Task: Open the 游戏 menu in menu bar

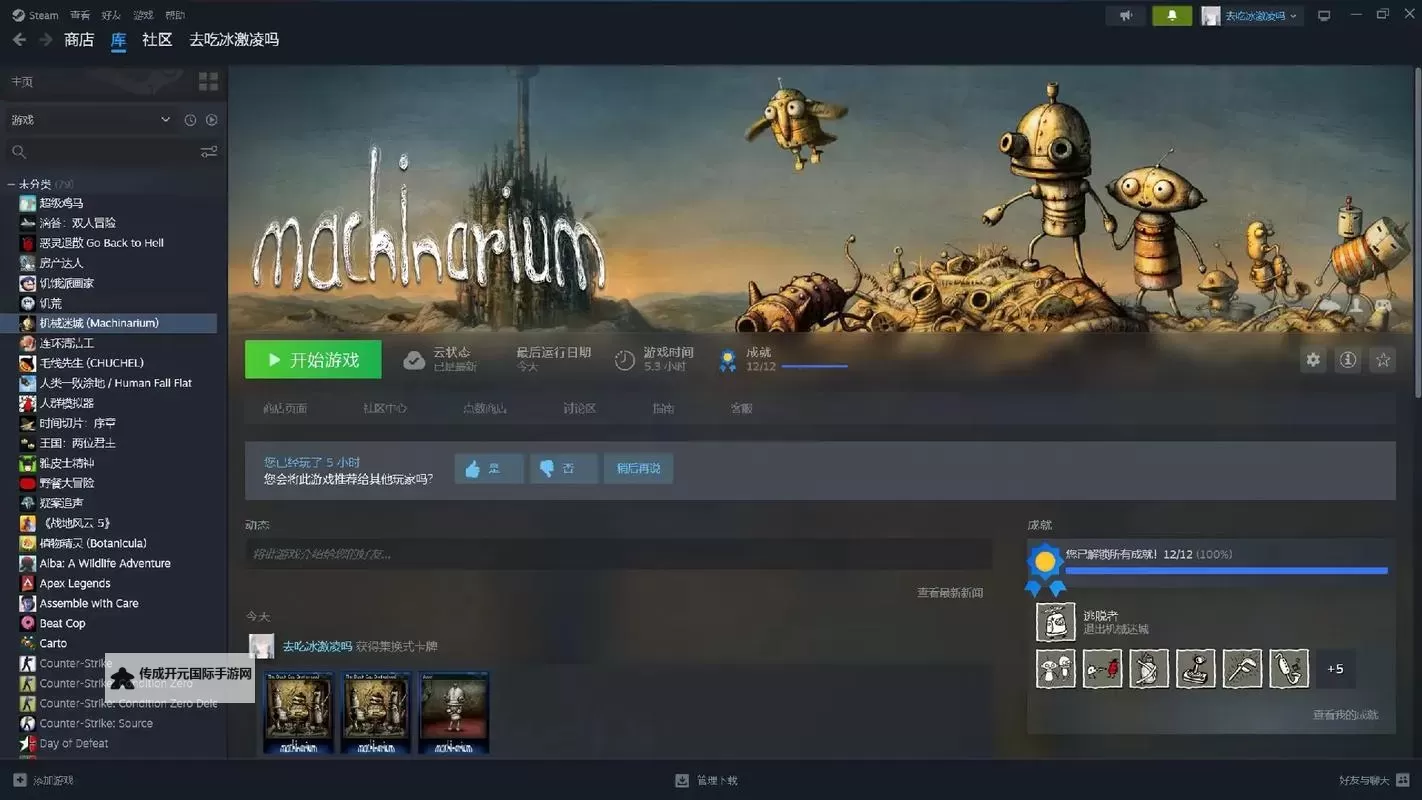Action: click(143, 16)
